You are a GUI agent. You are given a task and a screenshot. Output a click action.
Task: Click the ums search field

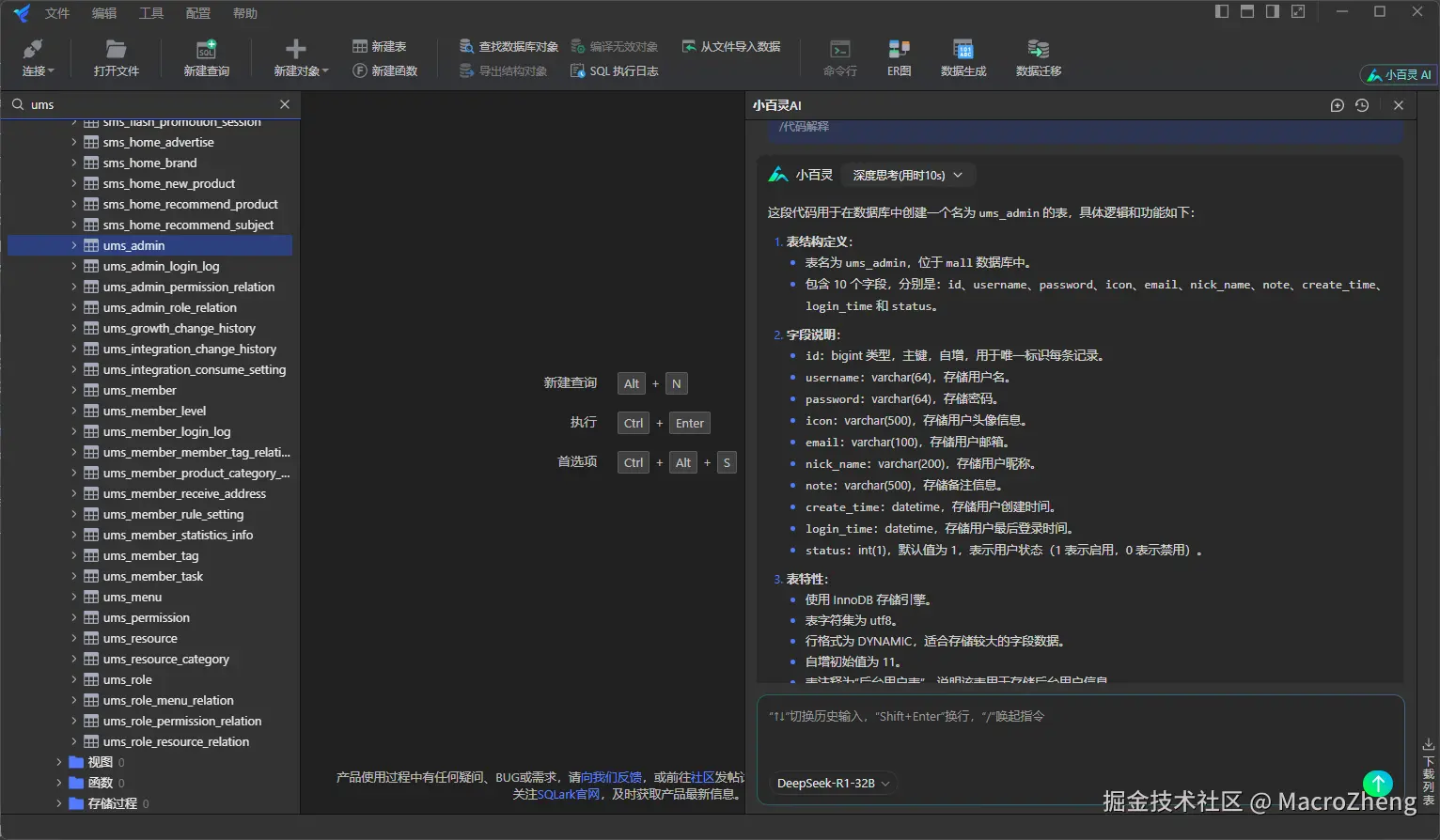click(150, 104)
